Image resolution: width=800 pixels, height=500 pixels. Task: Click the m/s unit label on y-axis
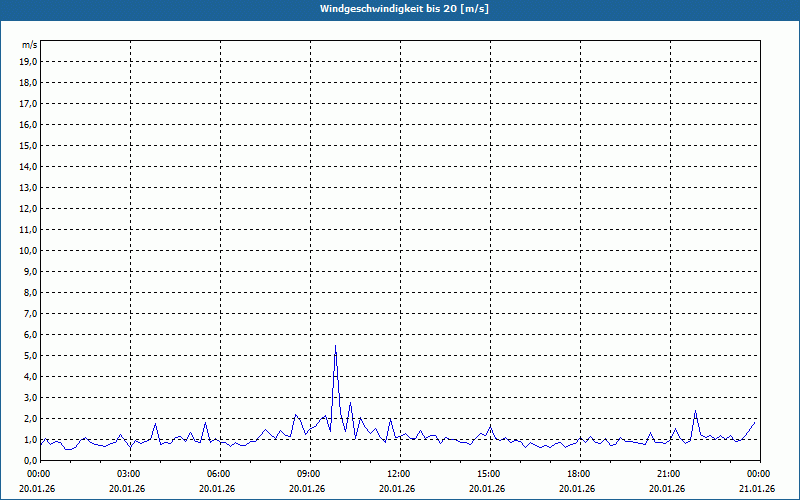29,45
